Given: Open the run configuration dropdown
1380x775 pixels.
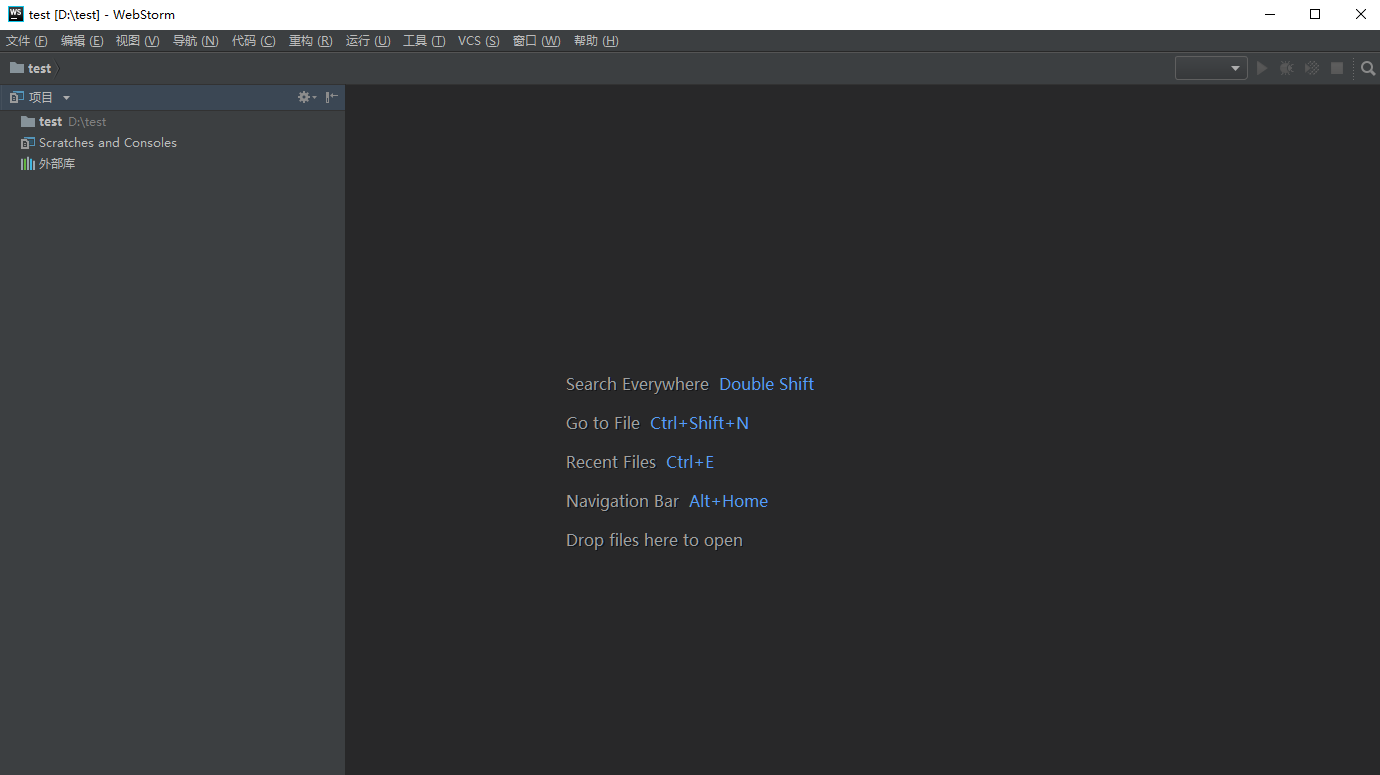Looking at the screenshot, I should point(1211,68).
